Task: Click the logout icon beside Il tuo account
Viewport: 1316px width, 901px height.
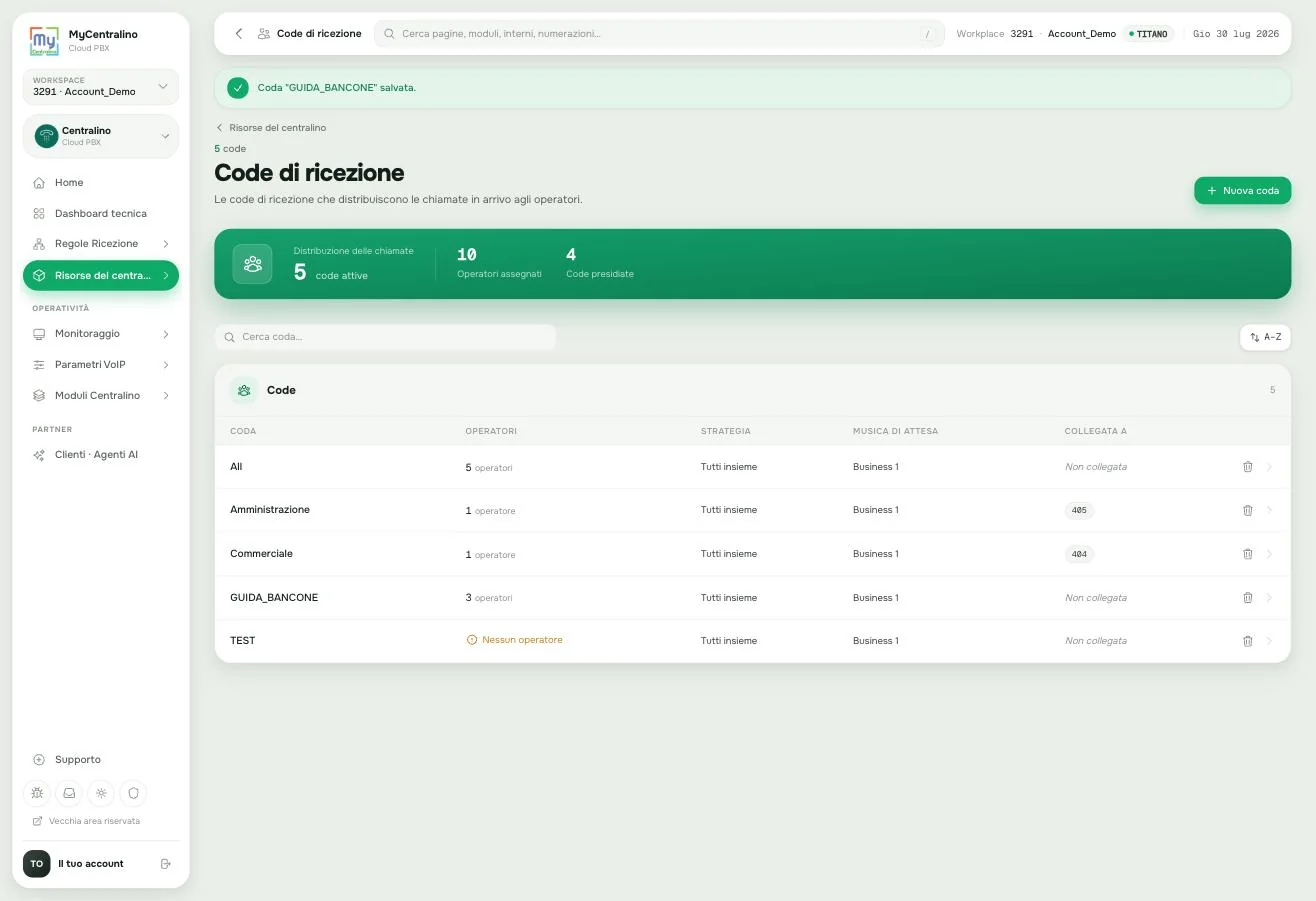Action: point(166,864)
